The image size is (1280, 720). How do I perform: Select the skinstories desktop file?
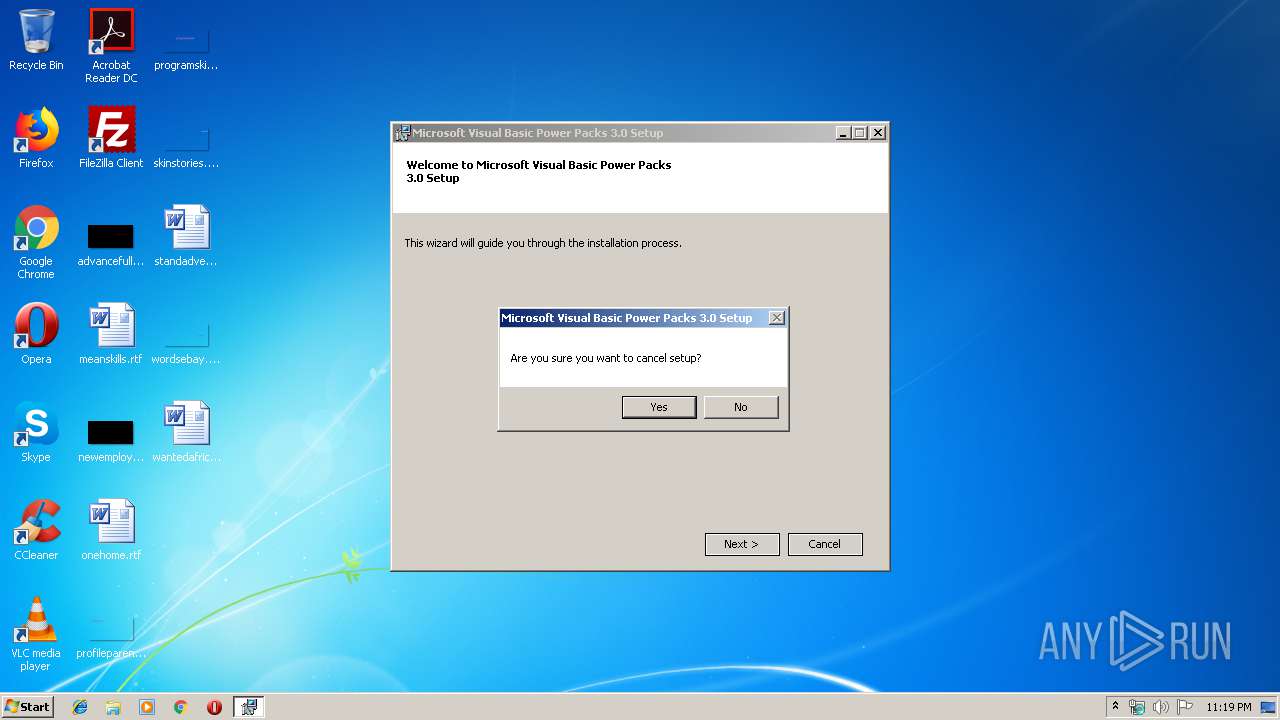click(186, 145)
